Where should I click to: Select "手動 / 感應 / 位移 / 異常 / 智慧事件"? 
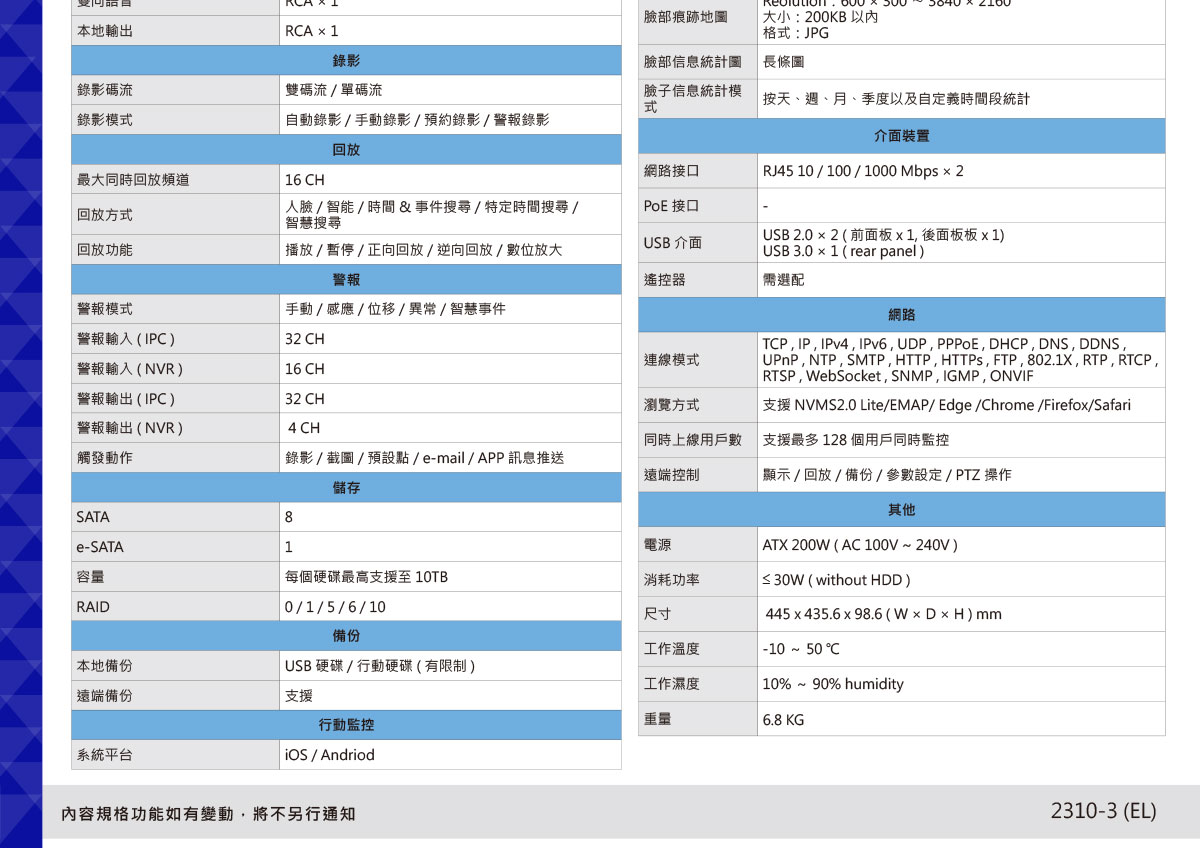coord(395,309)
